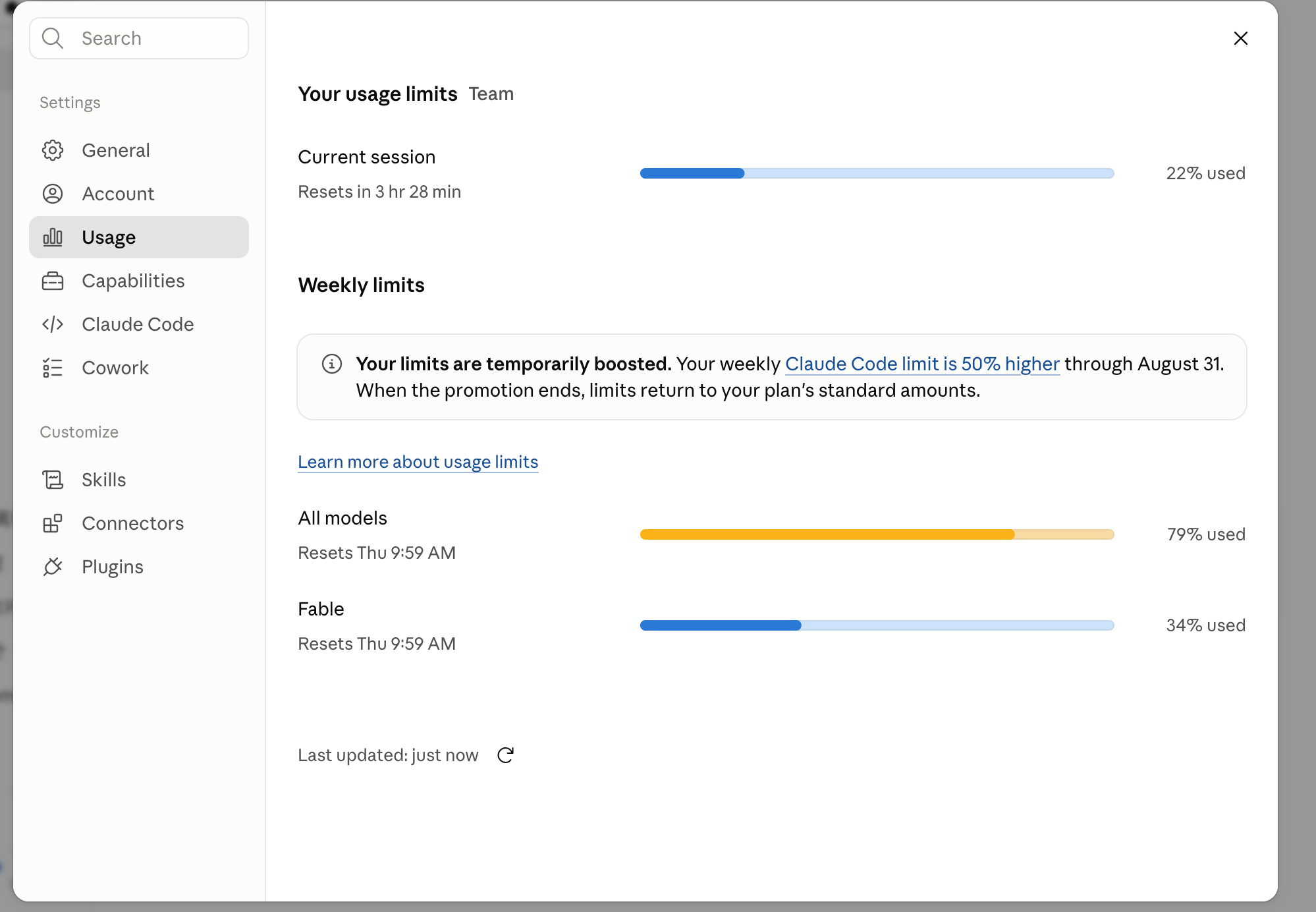Click the Plugins plug icon
The height and width of the screenshot is (912, 1316).
click(53, 567)
